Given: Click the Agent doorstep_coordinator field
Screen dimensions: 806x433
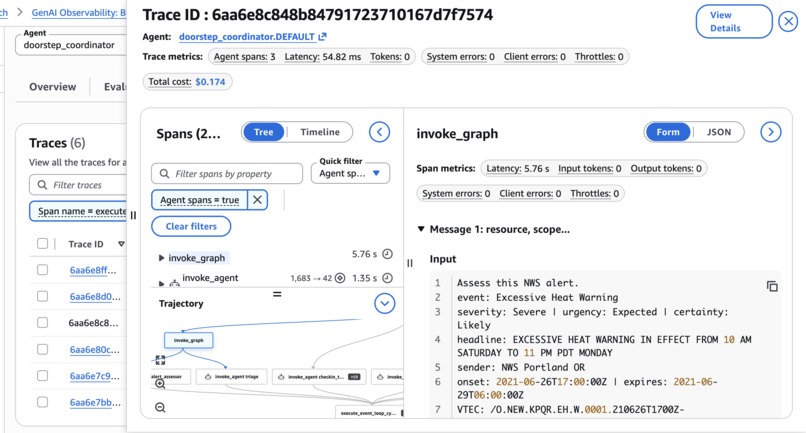Looking at the screenshot, I should tap(71, 45).
